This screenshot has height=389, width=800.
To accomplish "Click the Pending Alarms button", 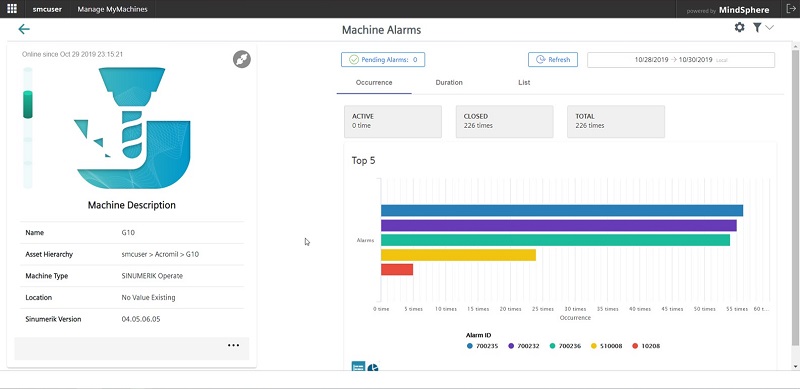I will 383,60.
